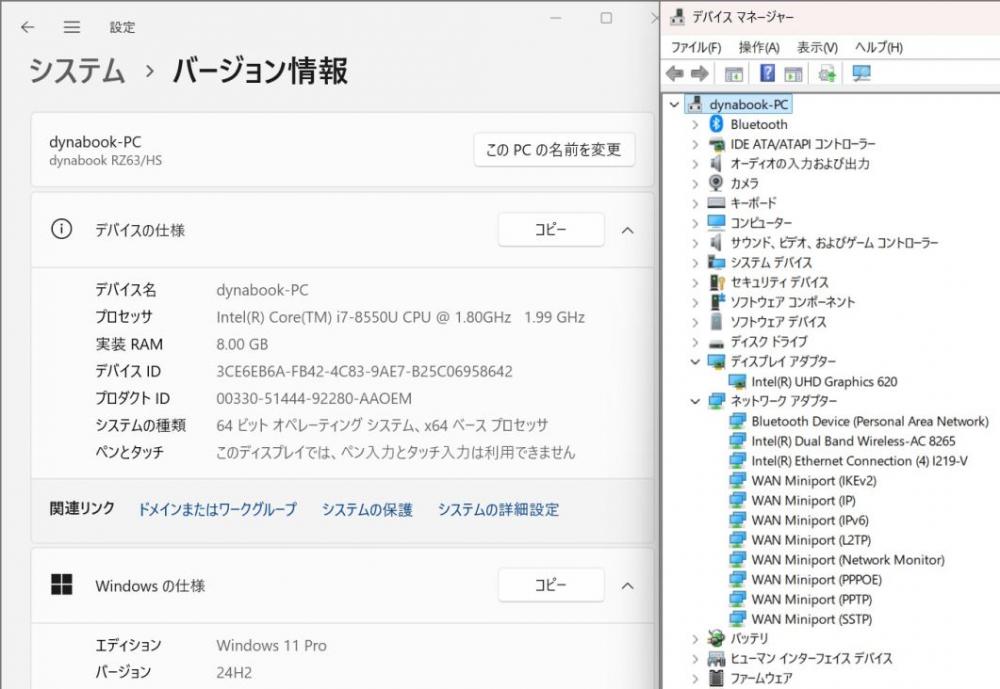This screenshot has width=1000, height=689.
Task: Click この PC の名前を変更 button
Action: pos(554,149)
